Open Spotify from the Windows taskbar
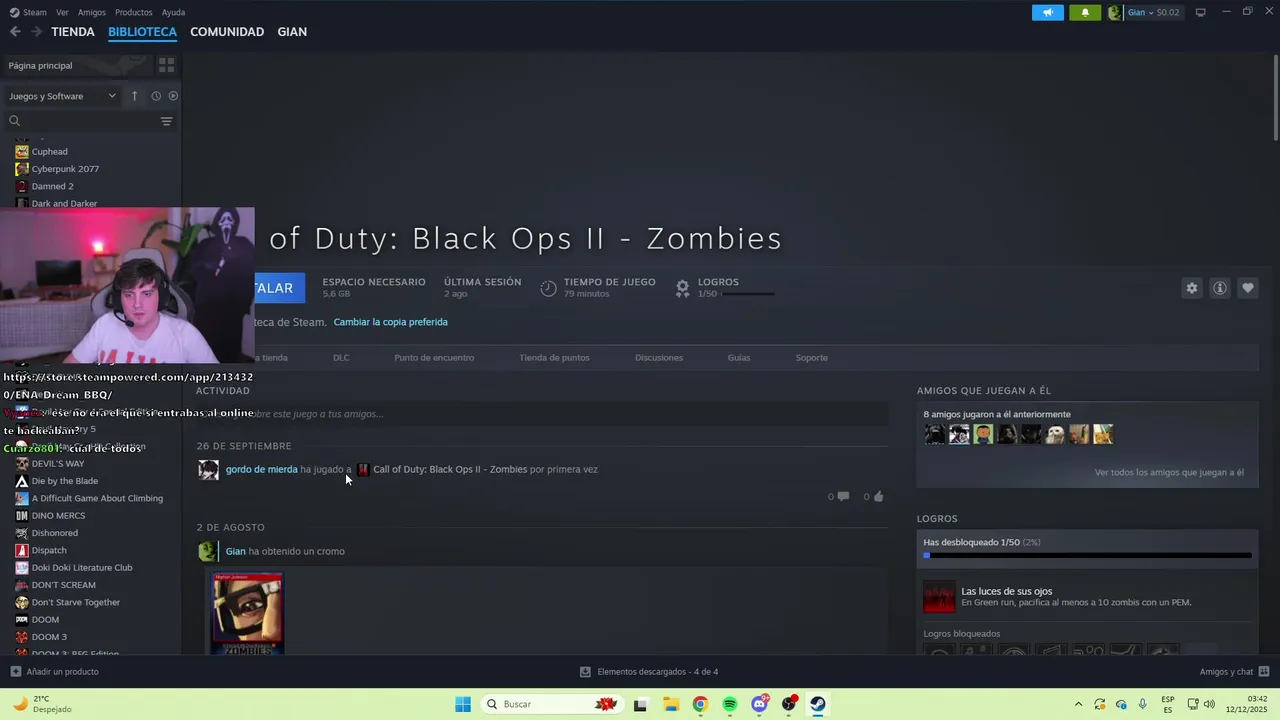1280x720 pixels. (x=730, y=704)
